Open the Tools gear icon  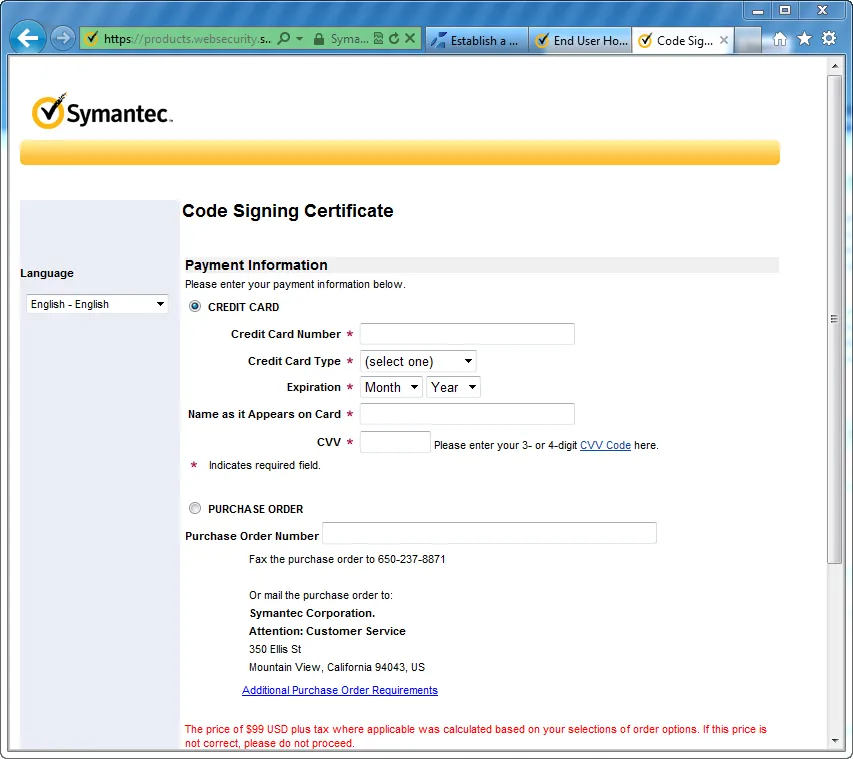tap(829, 39)
